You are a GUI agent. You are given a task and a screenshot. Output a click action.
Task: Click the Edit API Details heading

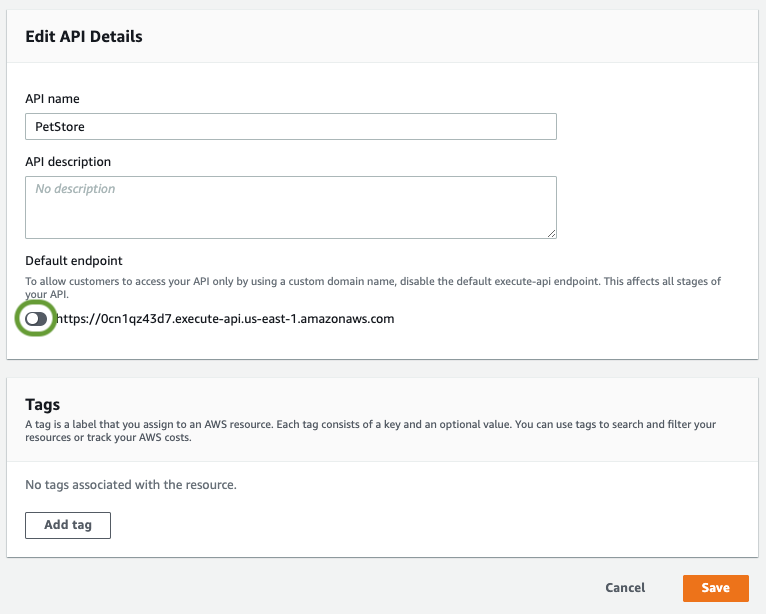[84, 37]
